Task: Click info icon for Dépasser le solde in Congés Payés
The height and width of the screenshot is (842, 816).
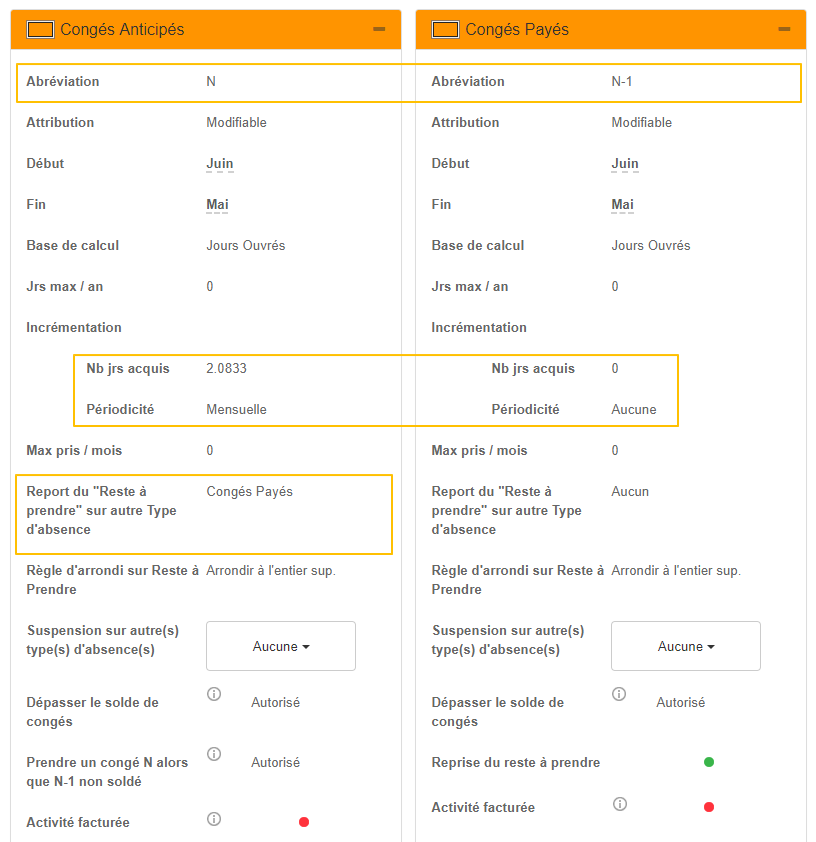Action: click(619, 694)
